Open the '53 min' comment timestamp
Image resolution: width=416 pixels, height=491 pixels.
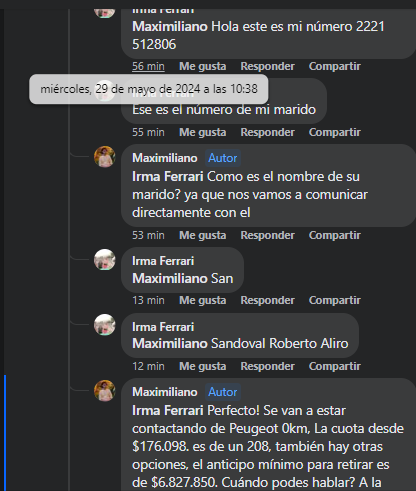click(x=148, y=235)
